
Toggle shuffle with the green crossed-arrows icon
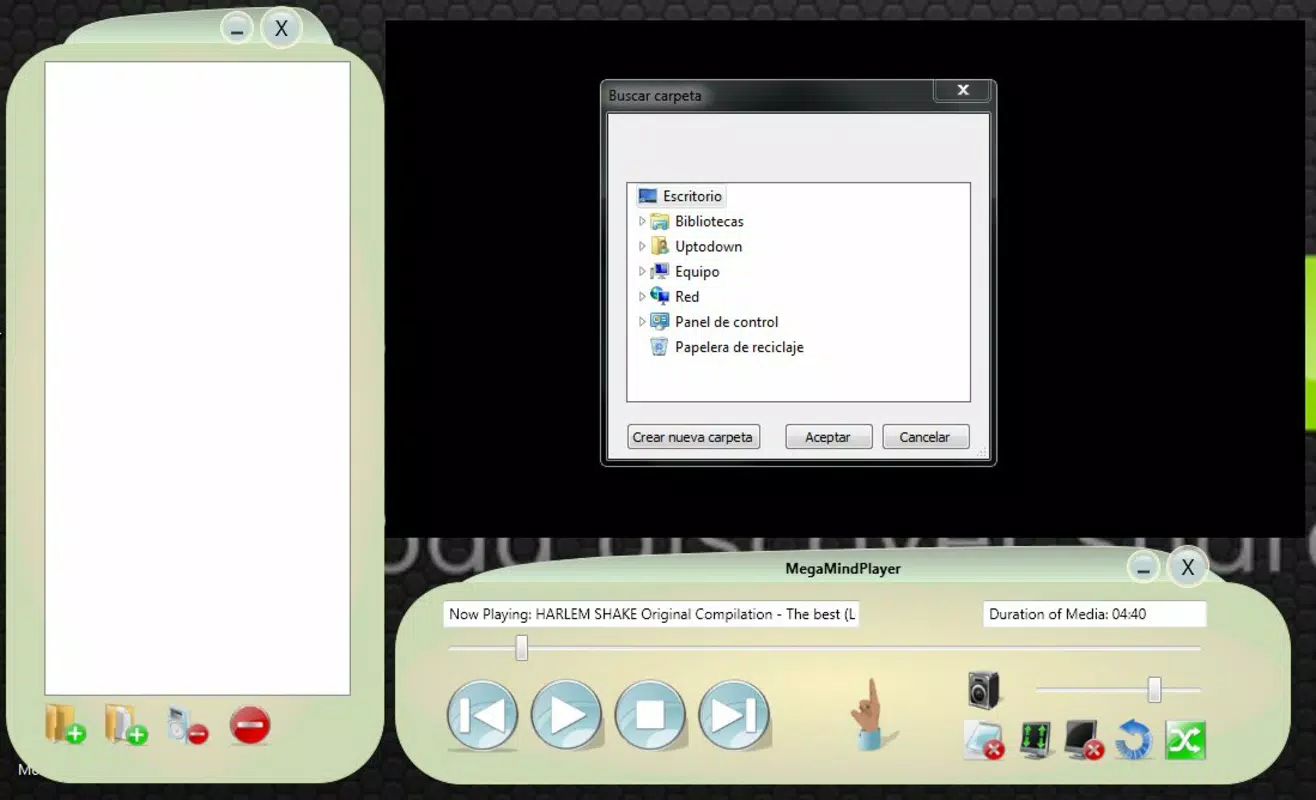1186,741
